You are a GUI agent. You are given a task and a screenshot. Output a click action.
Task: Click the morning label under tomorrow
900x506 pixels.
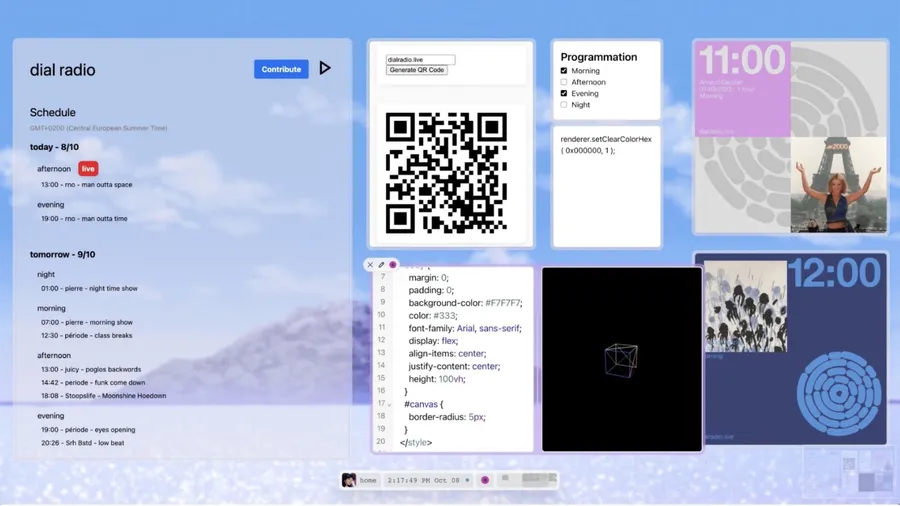[x=52, y=308]
